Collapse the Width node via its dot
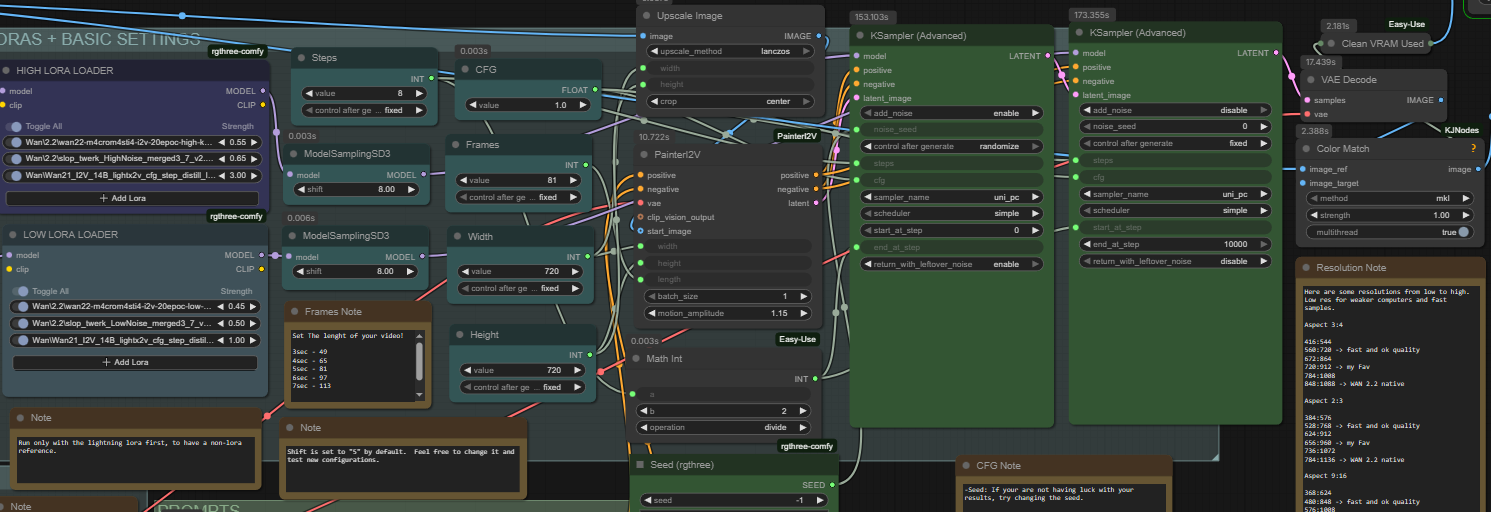This screenshot has height=512, width=1491. tap(457, 237)
